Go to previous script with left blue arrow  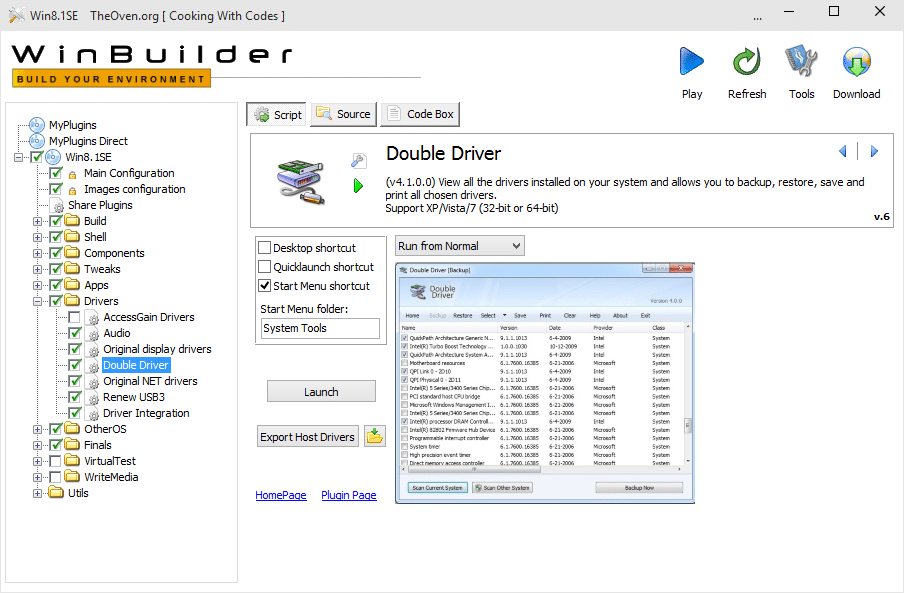point(842,151)
